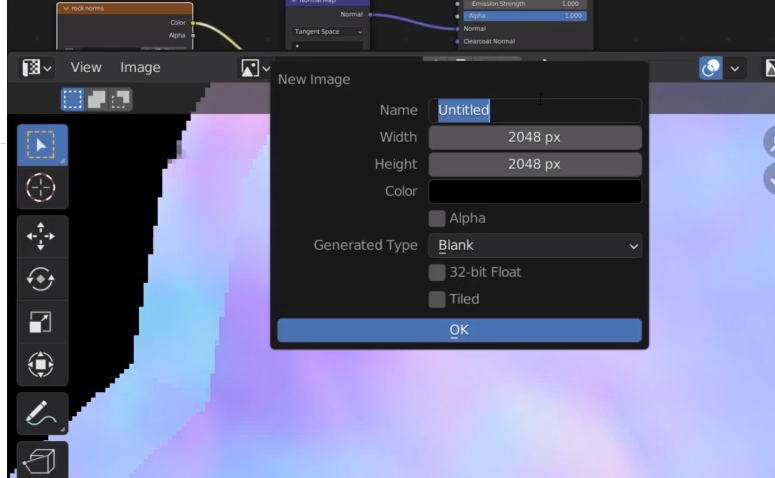Image resolution: width=775 pixels, height=478 pixels.
Task: Confirm New Image with OK
Action: pos(460,330)
